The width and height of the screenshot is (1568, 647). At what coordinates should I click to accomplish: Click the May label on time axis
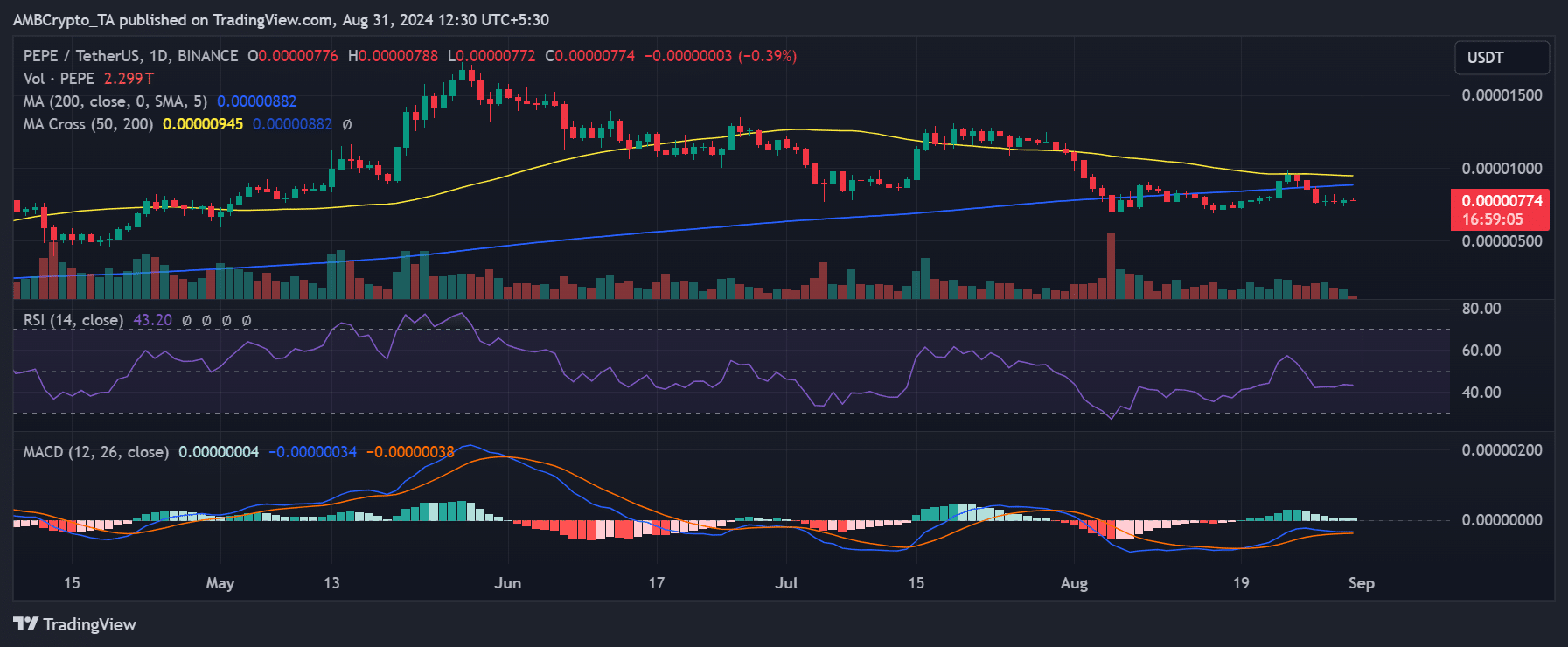[x=220, y=583]
